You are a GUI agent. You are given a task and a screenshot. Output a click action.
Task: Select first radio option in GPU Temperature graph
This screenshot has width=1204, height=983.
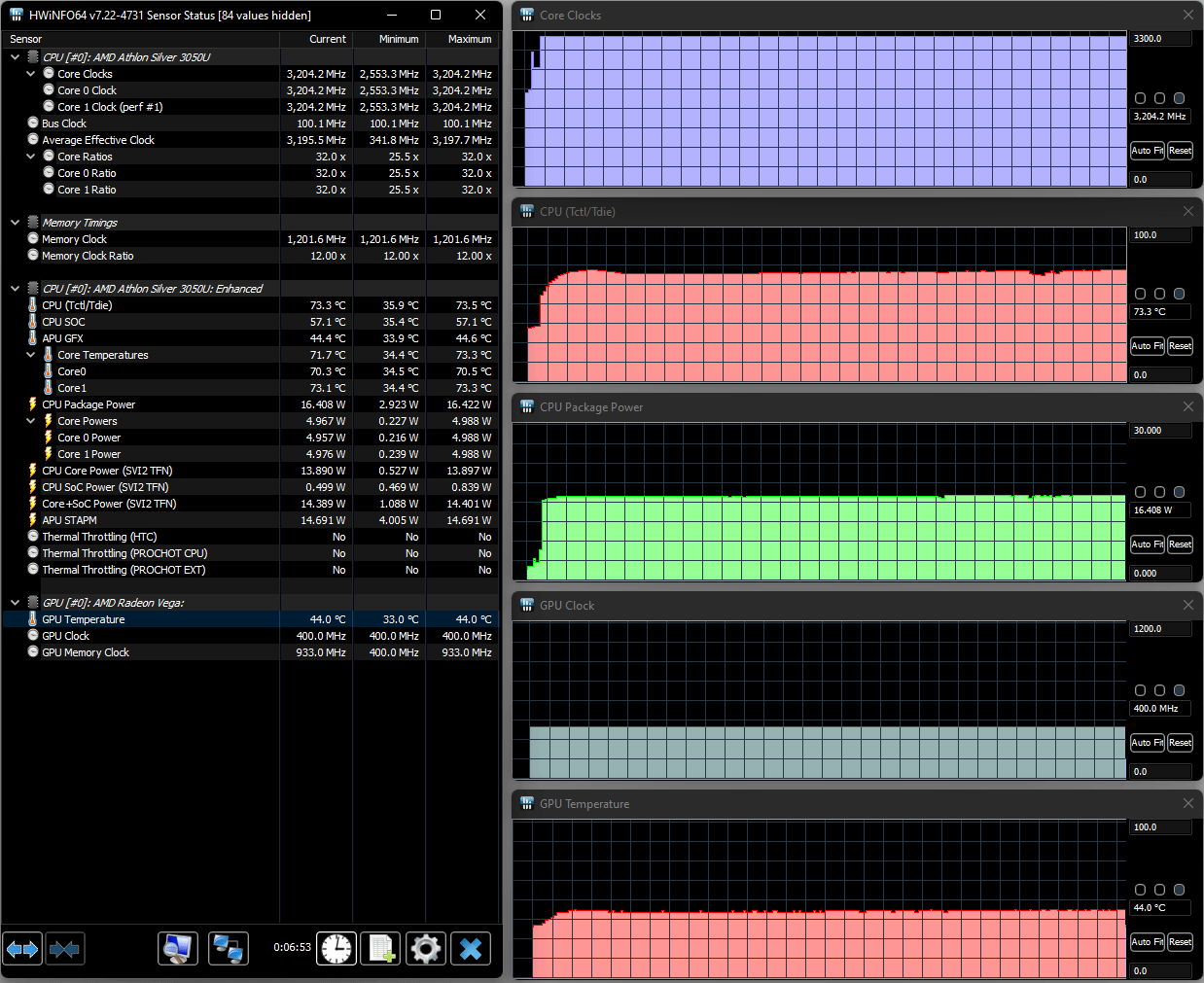[x=1141, y=890]
